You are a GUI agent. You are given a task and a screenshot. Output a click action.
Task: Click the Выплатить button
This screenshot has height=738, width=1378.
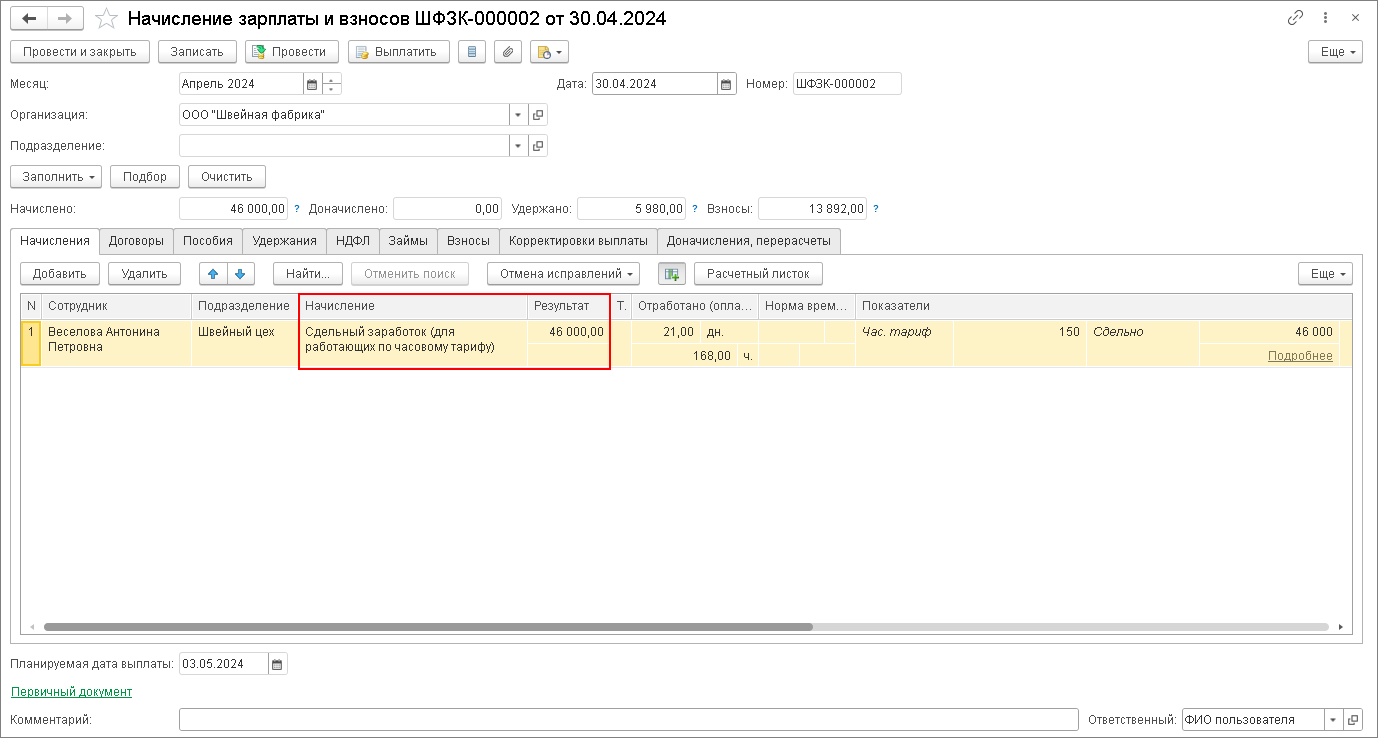pyautogui.click(x=399, y=52)
